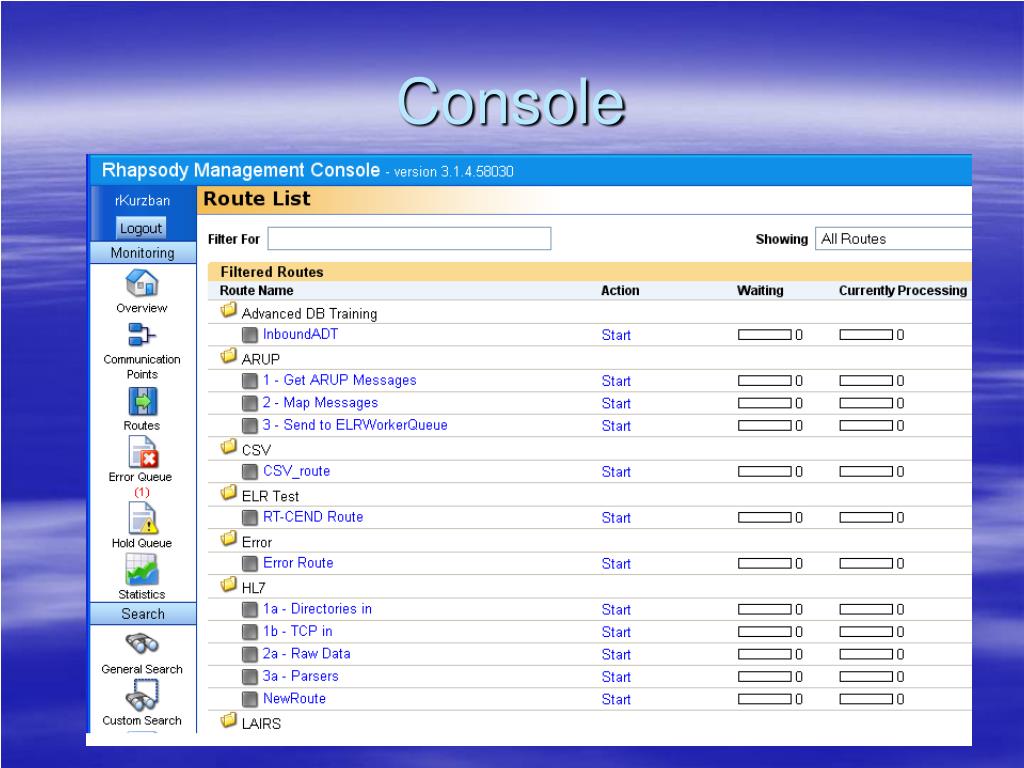This screenshot has height=768, width=1024.
Task: Click the Filtered Routes heading
Action: click(x=272, y=272)
